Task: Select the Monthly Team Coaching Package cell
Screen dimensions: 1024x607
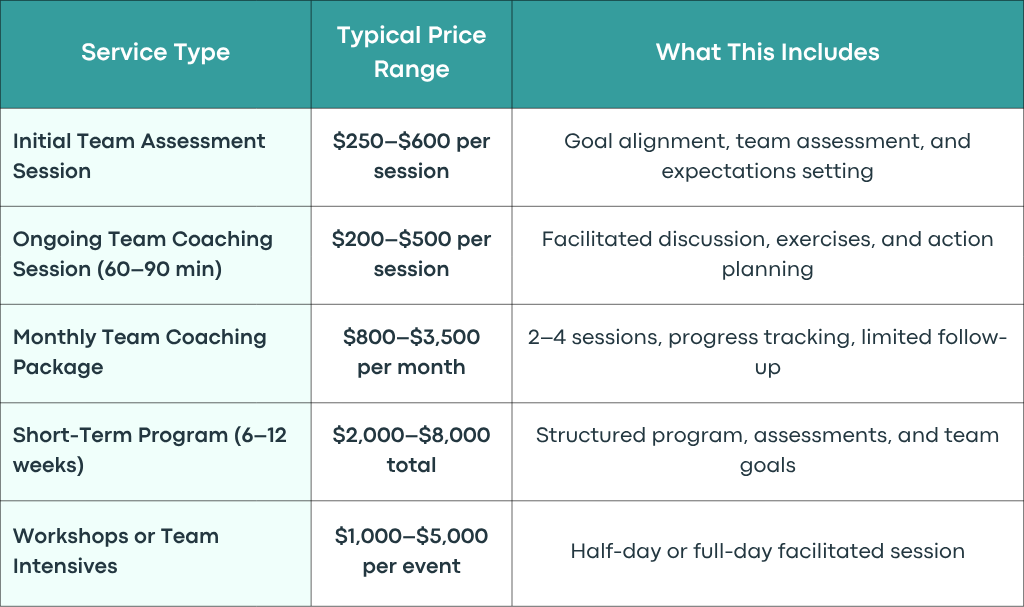Action: (155, 353)
